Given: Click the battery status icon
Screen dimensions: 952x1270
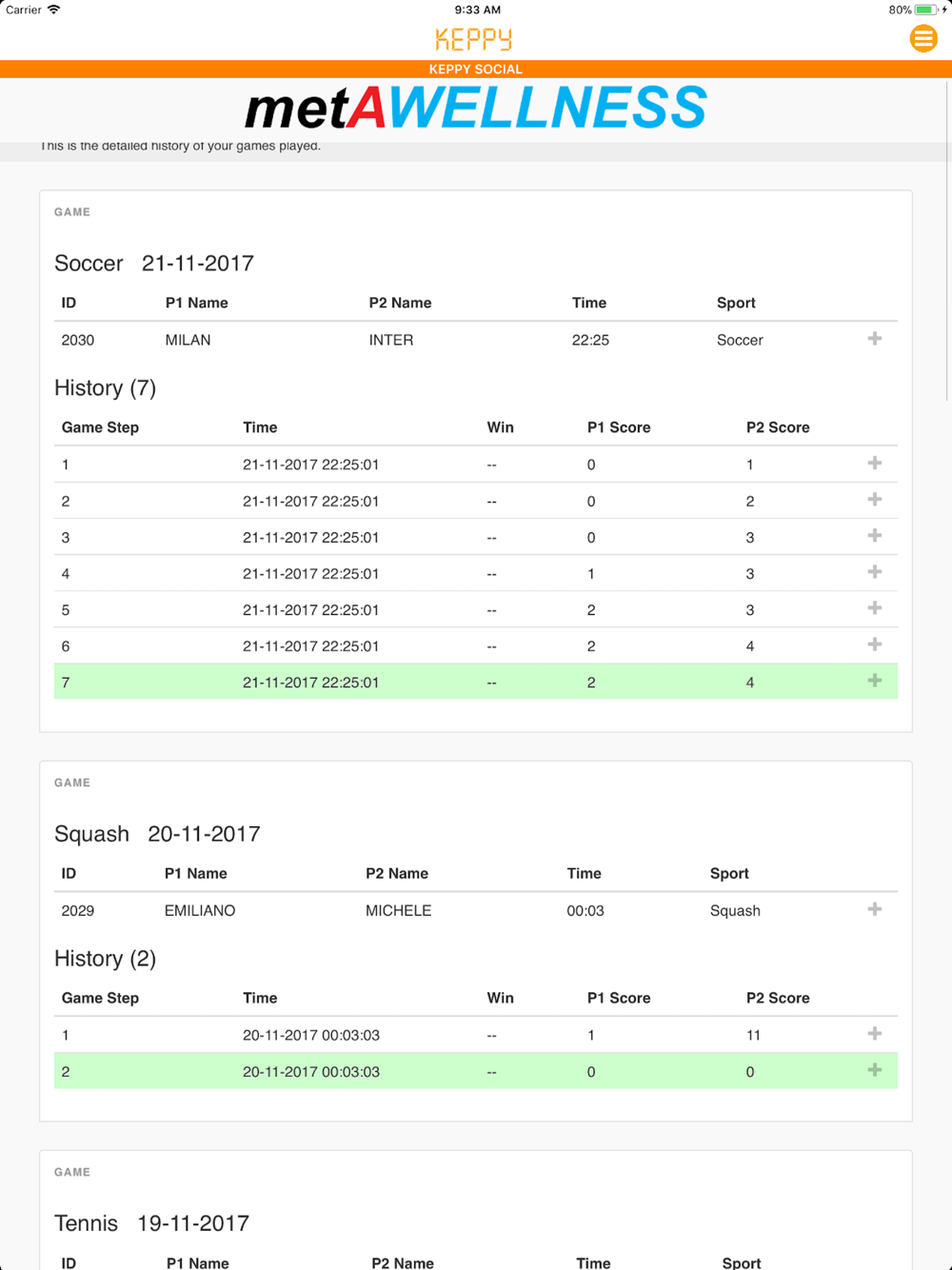Looking at the screenshot, I should tap(926, 10).
